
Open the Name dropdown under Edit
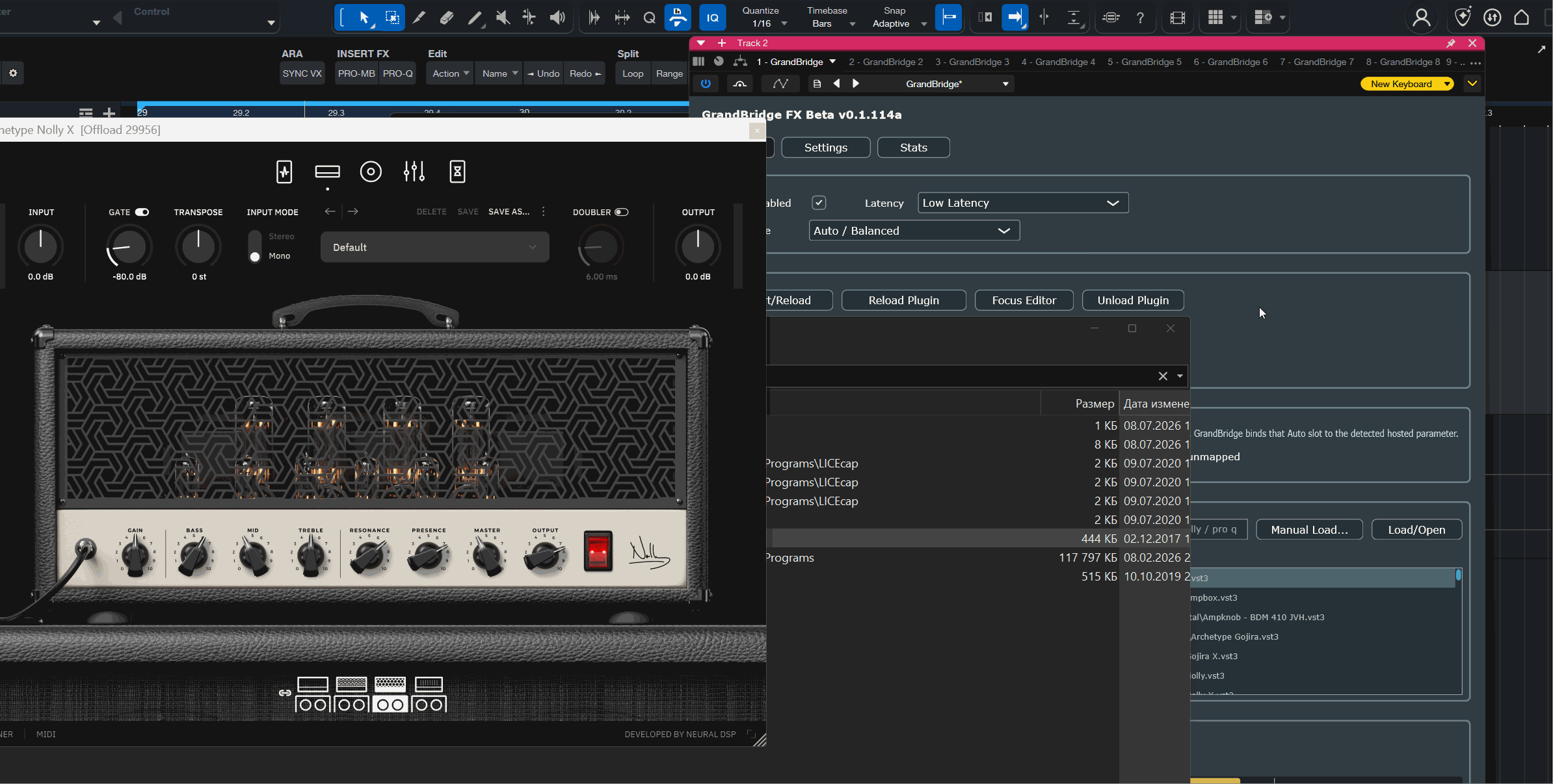coord(499,73)
